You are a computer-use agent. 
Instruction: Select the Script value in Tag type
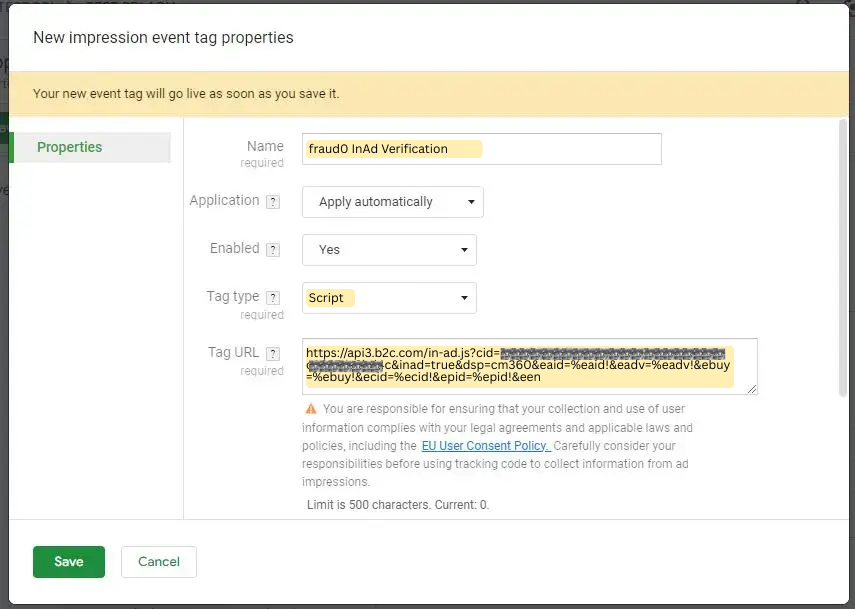click(330, 297)
